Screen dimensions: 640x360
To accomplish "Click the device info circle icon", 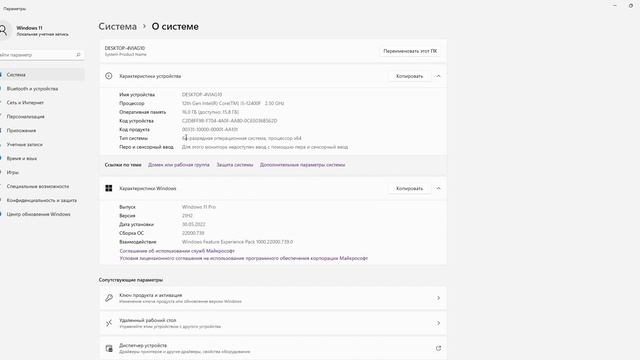I will point(109,76).
